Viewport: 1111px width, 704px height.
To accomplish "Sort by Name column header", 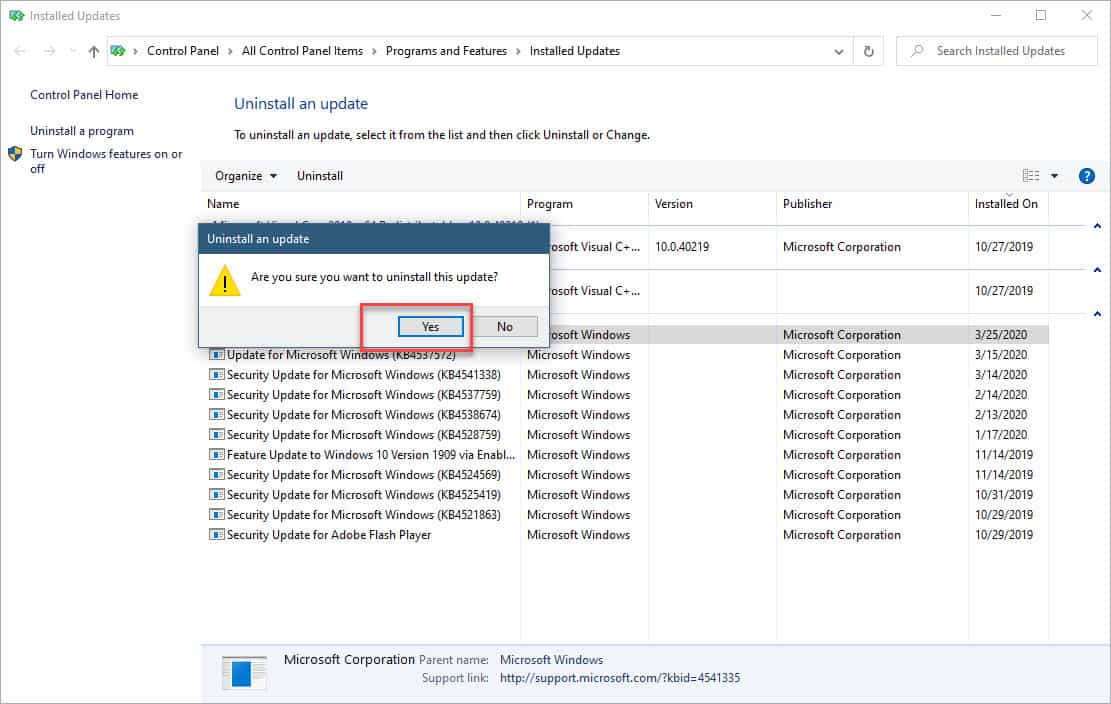I will tap(361, 204).
